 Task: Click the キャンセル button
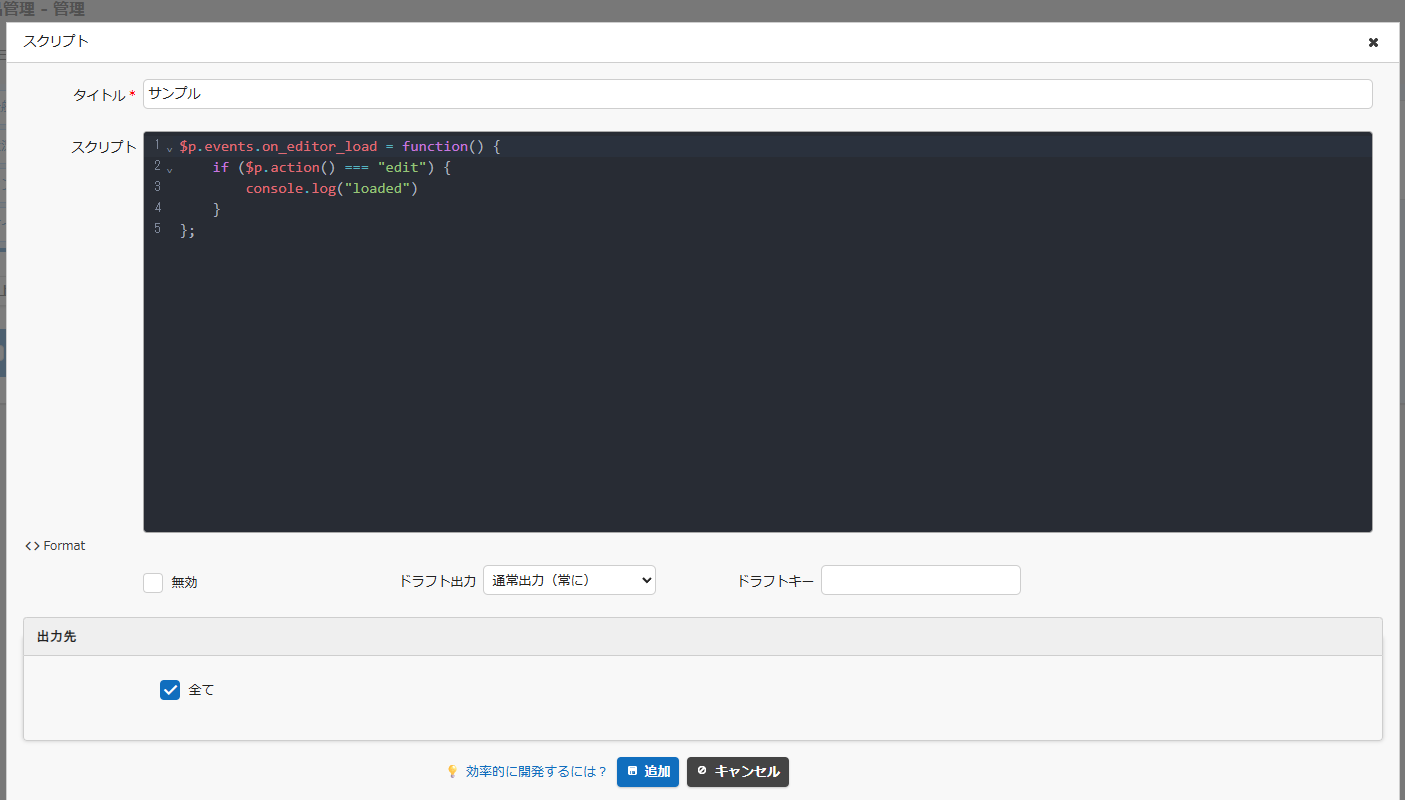point(738,772)
